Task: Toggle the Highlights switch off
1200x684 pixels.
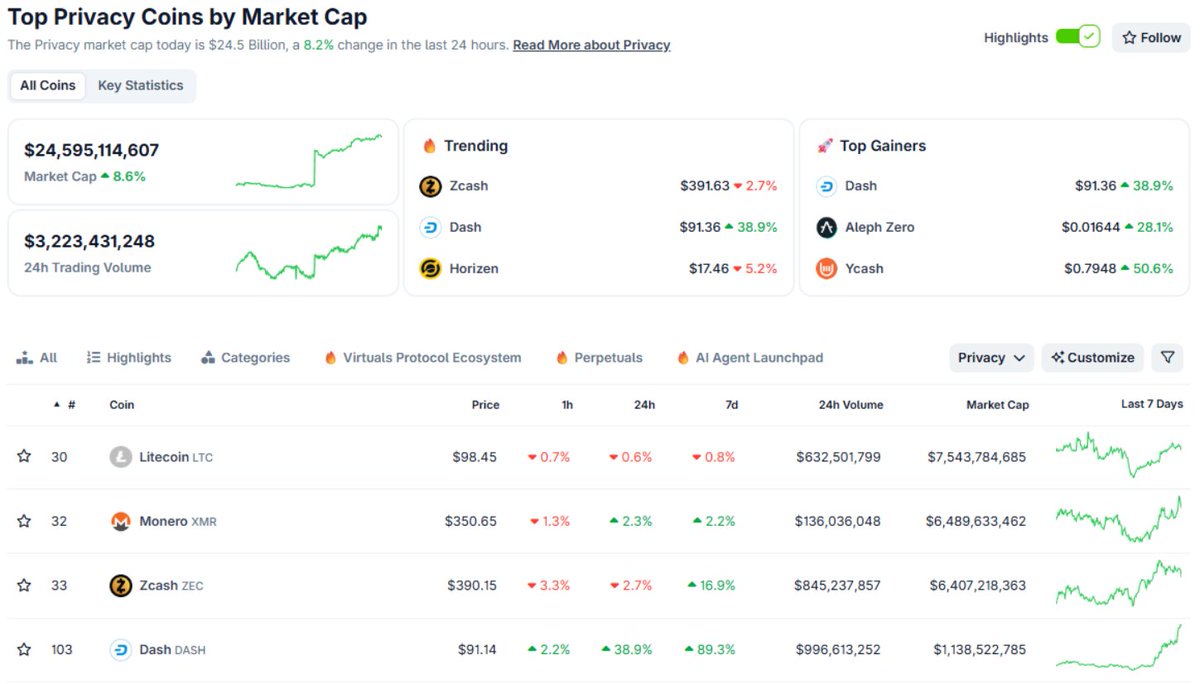Action: [1077, 37]
